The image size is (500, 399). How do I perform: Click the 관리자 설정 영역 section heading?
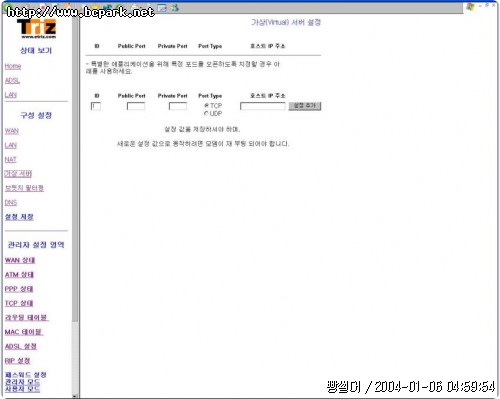pyautogui.click(x=36, y=245)
